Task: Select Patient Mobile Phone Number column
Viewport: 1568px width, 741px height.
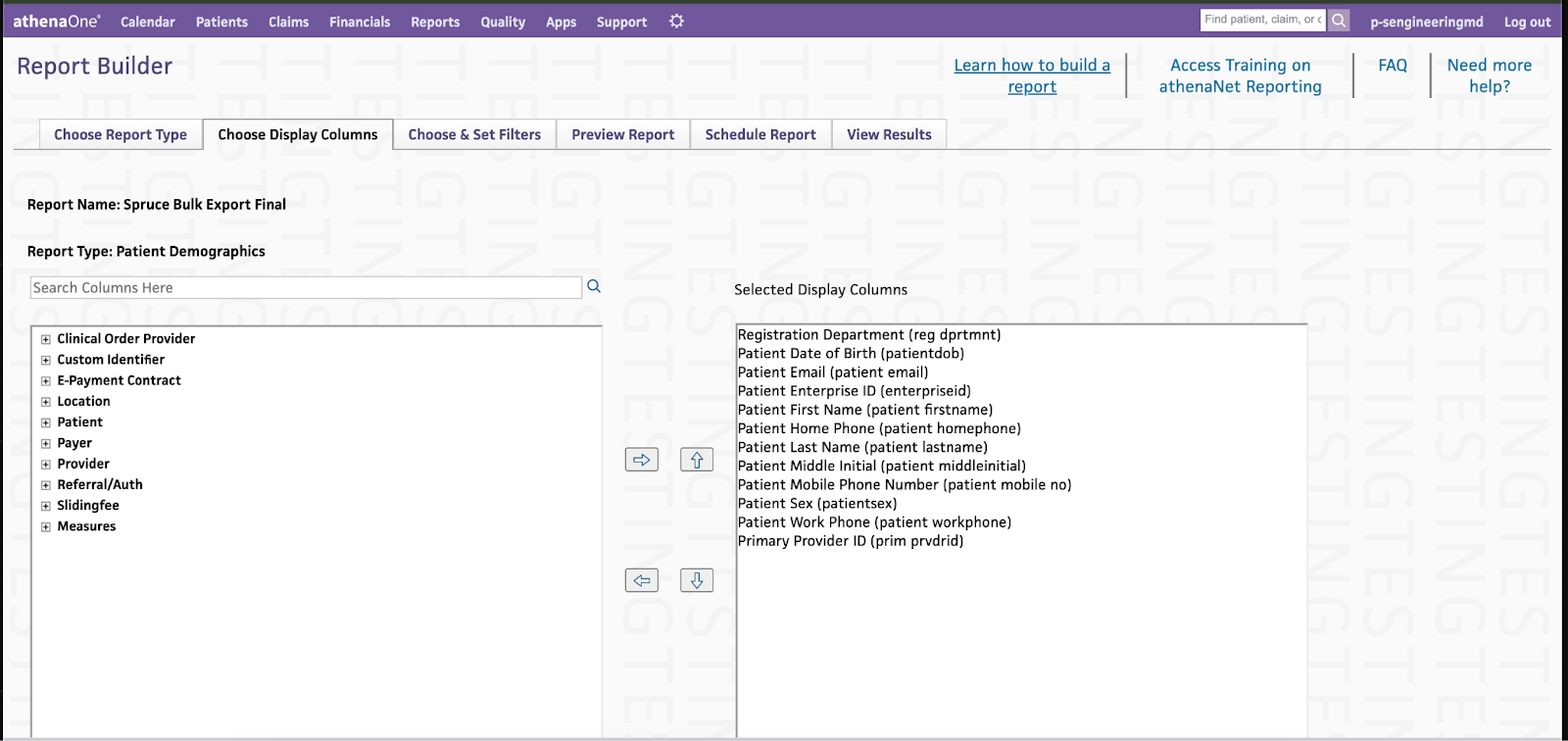Action: point(905,484)
